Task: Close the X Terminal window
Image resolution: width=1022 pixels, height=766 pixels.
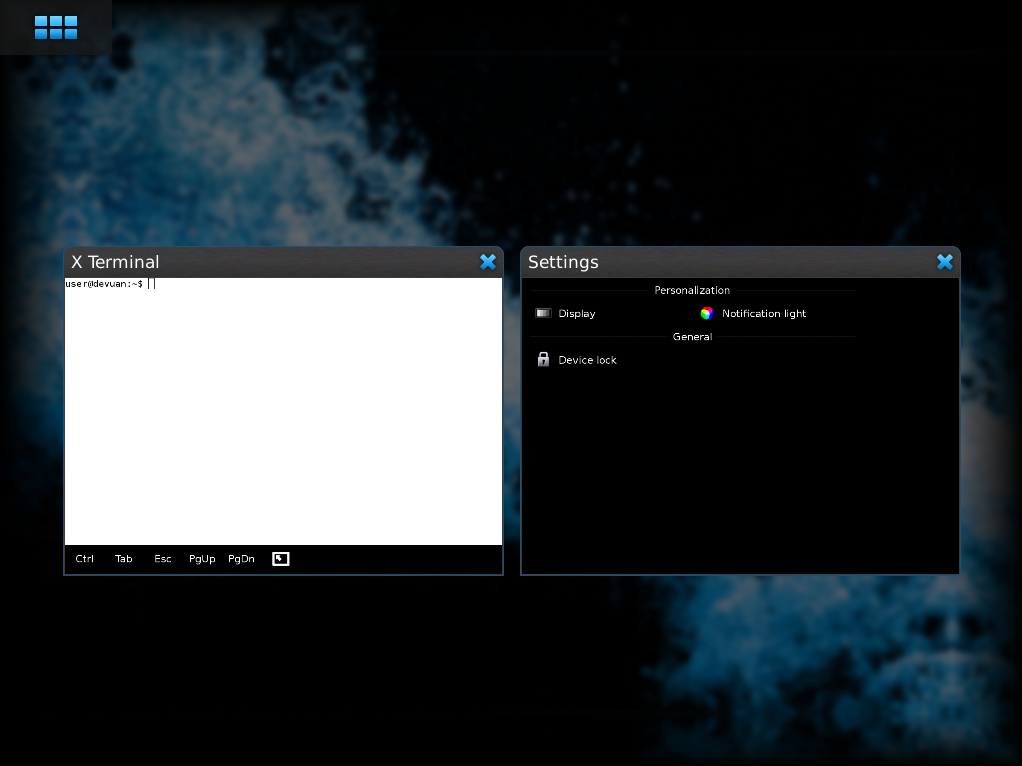Action: (488, 262)
